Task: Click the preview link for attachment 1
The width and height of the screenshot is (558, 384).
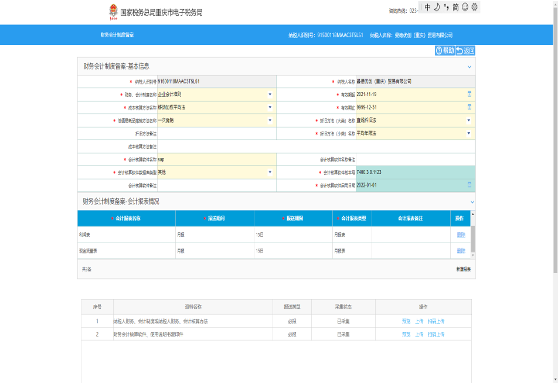Action: tap(406, 321)
